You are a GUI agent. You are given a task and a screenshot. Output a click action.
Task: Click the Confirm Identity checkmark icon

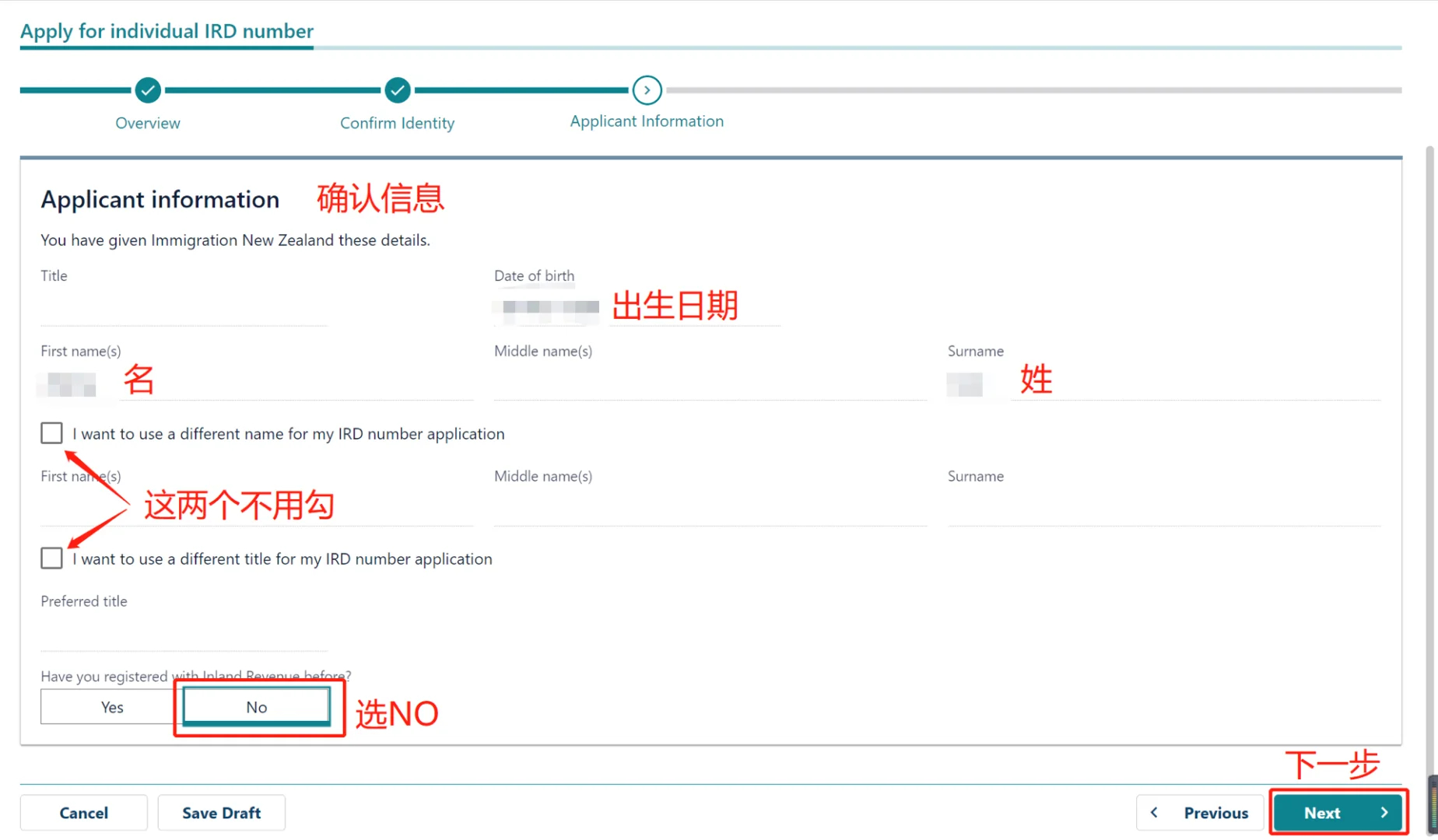(397, 90)
